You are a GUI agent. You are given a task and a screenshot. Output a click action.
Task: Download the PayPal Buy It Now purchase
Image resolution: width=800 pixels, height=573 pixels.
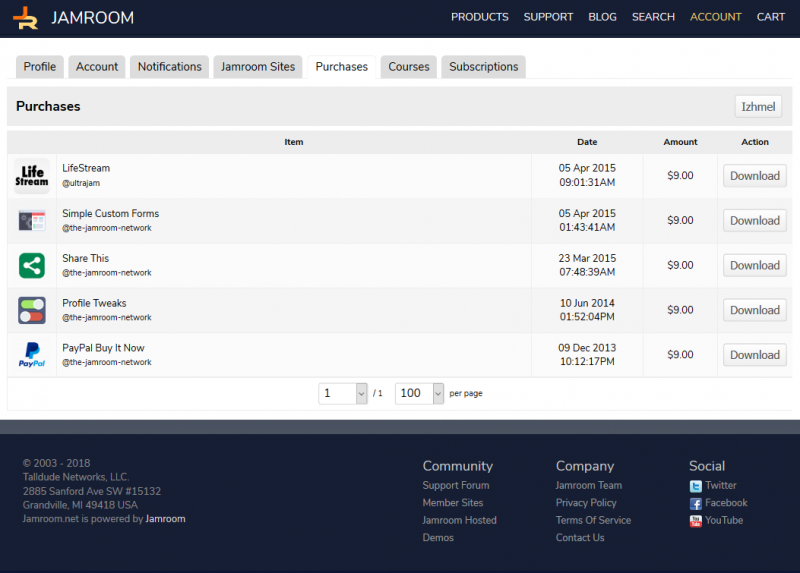click(754, 355)
